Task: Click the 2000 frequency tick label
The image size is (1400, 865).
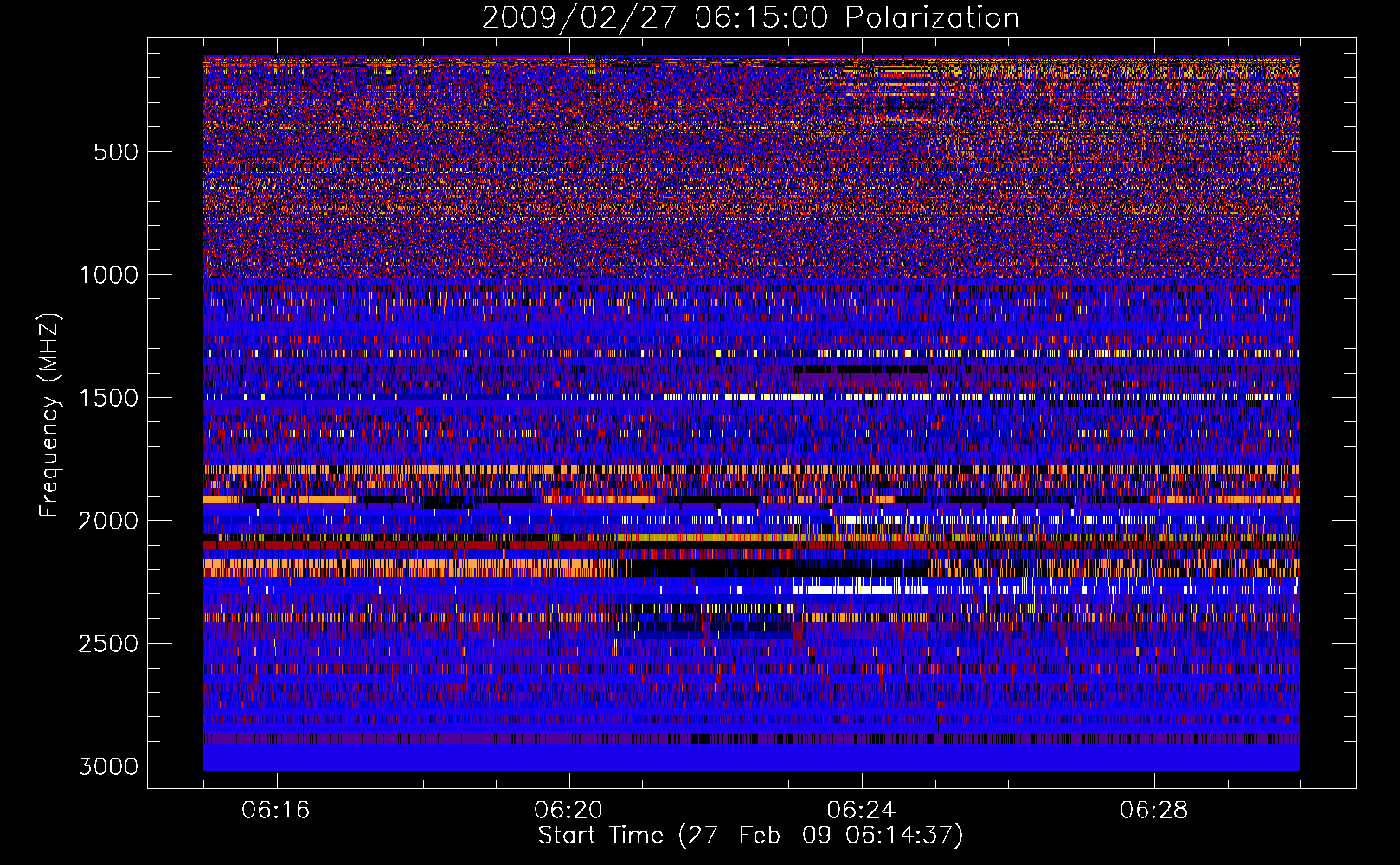Action: coord(108,521)
